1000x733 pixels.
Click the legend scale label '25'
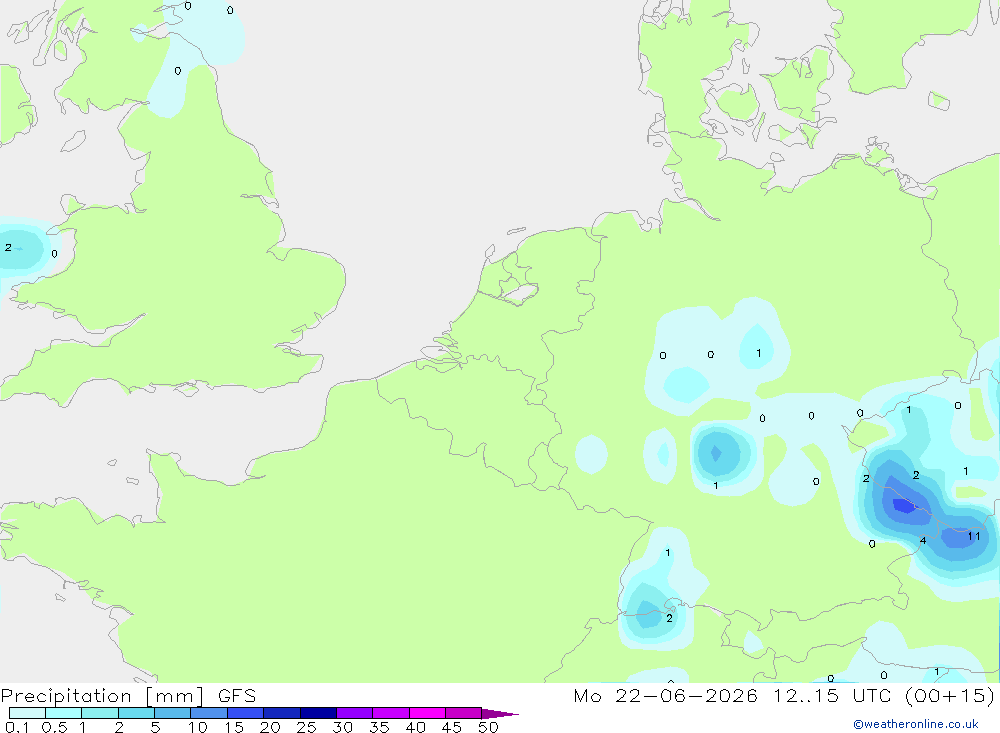306,727
